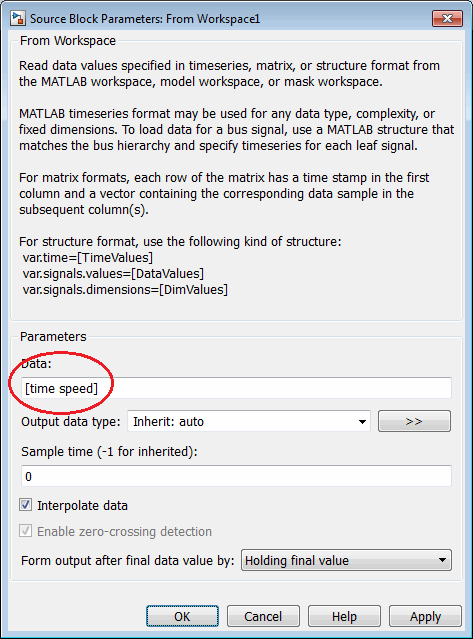
Task: Toggle the Interpolate data checkbox
Action: point(26,505)
